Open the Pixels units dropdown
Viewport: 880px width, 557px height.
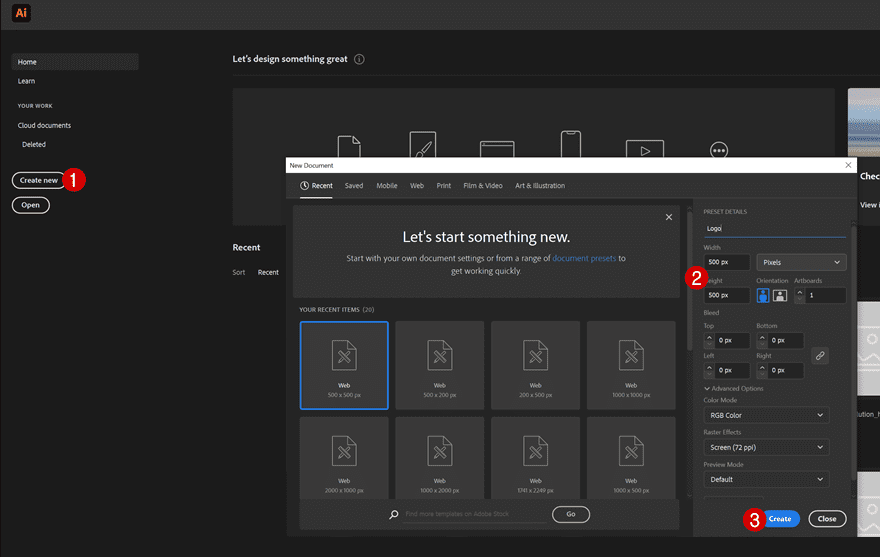click(x=801, y=262)
